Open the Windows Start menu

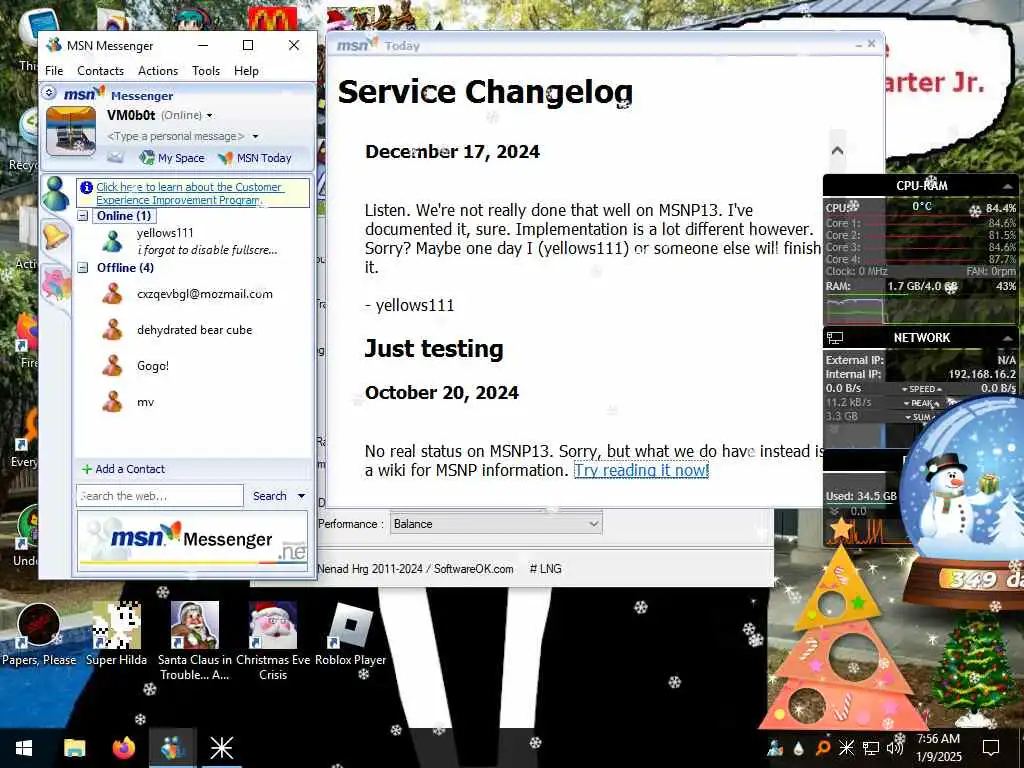(24, 748)
